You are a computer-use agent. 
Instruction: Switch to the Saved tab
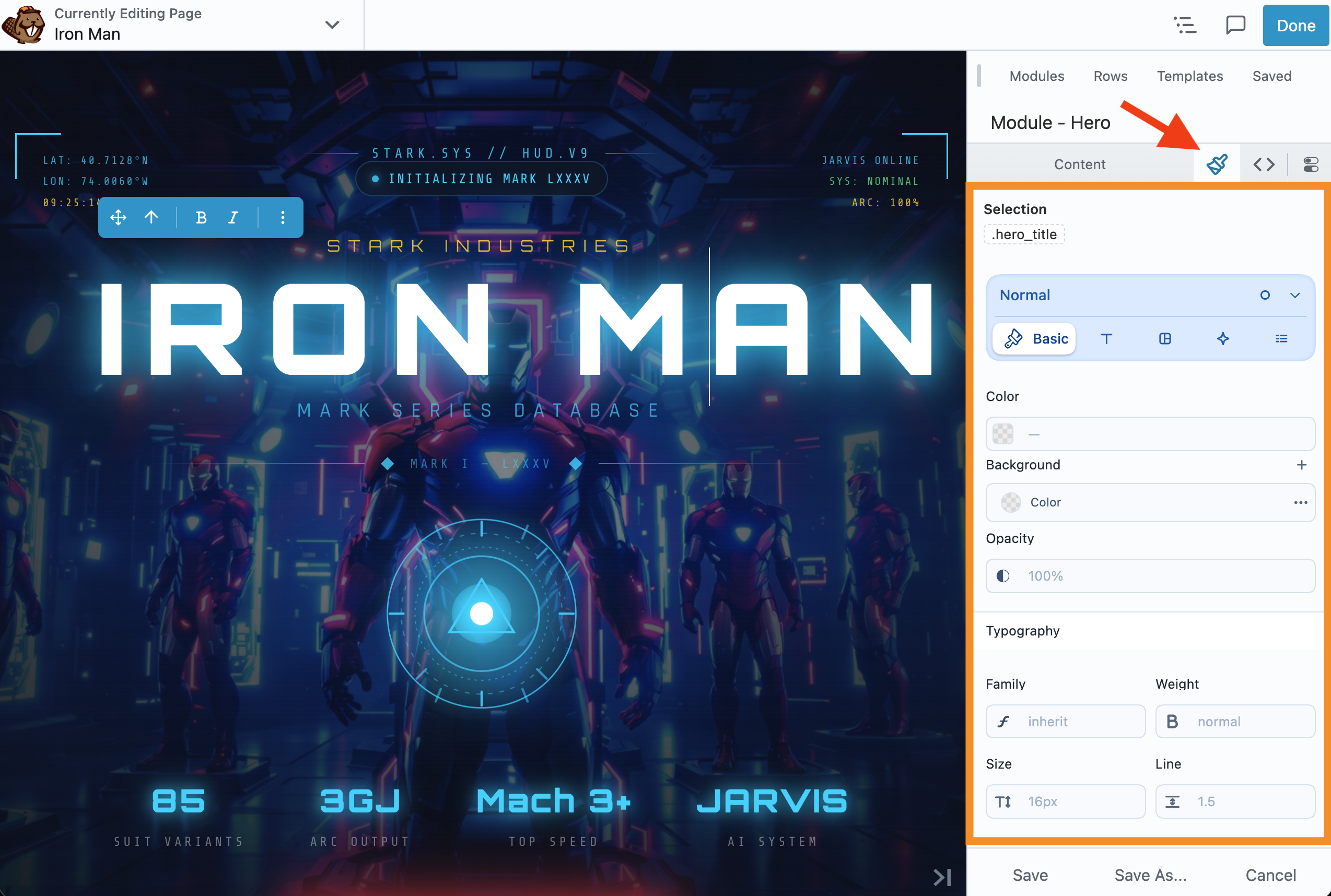1271,76
